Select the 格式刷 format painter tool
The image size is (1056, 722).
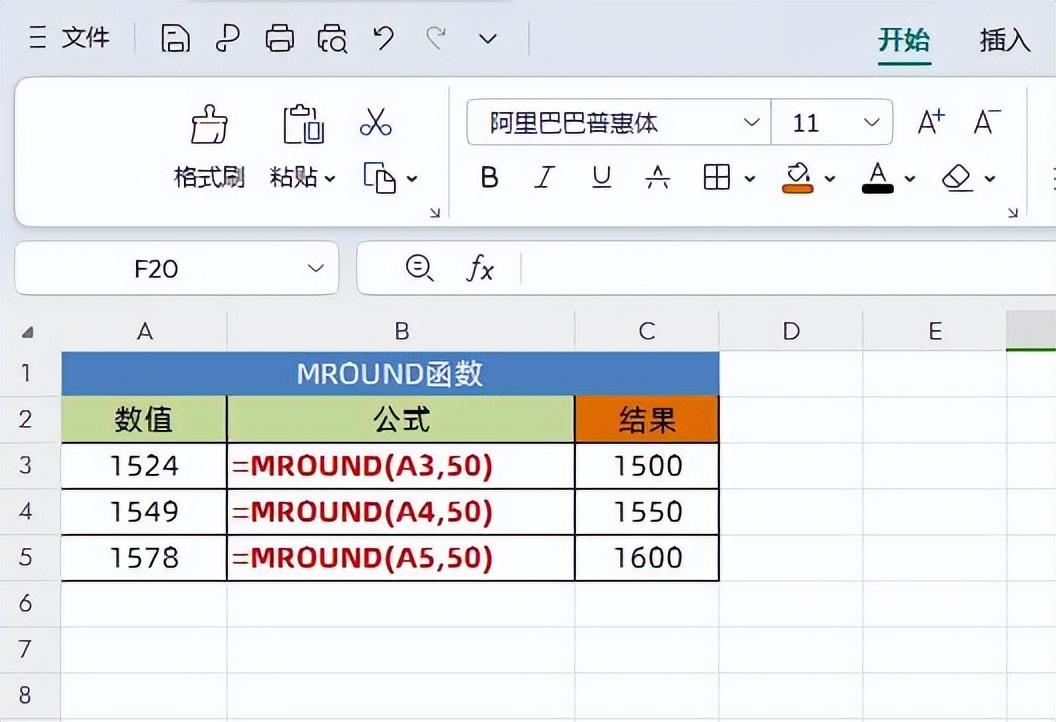[x=209, y=147]
